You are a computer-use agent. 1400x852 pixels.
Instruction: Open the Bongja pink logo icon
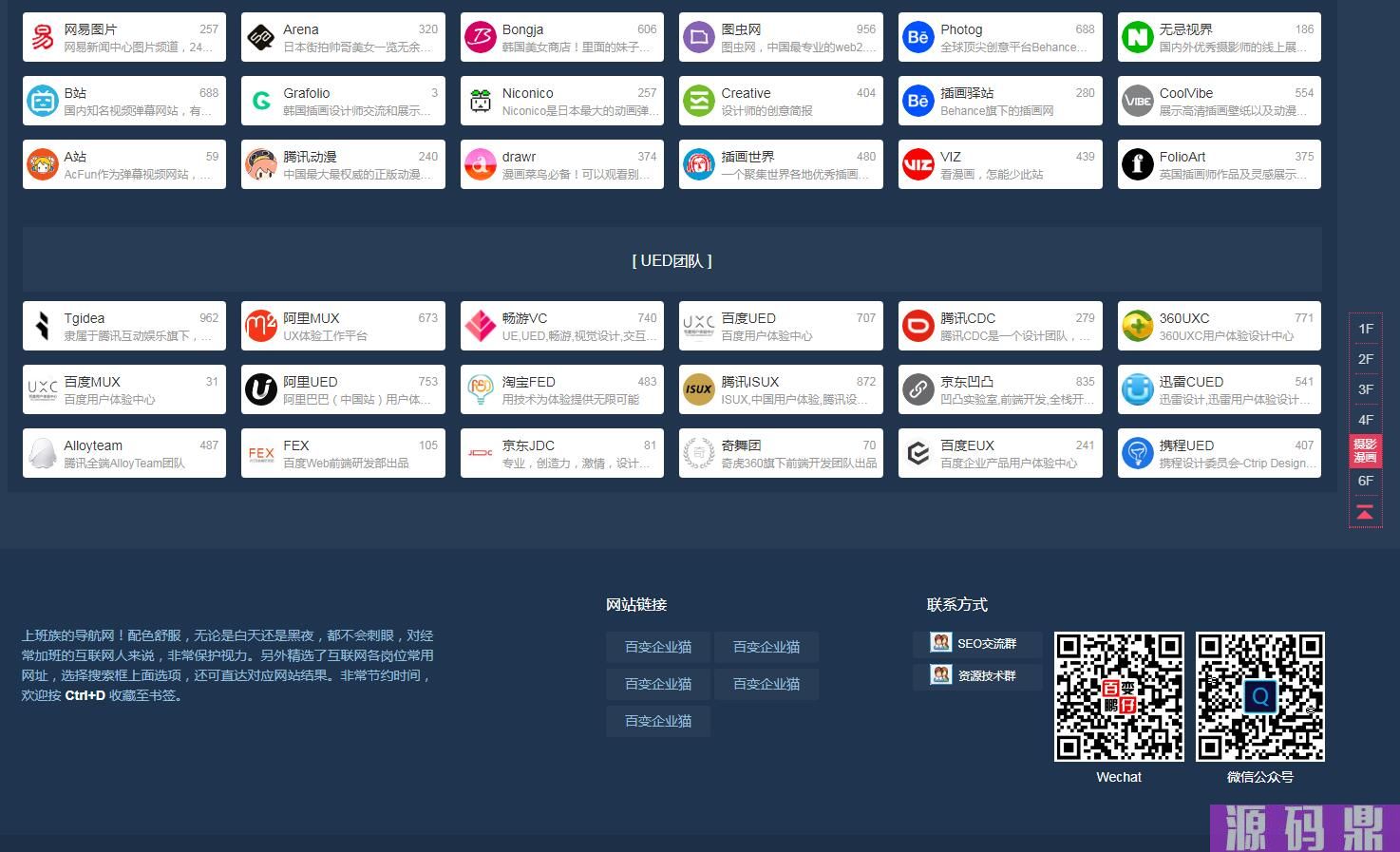coord(481,37)
